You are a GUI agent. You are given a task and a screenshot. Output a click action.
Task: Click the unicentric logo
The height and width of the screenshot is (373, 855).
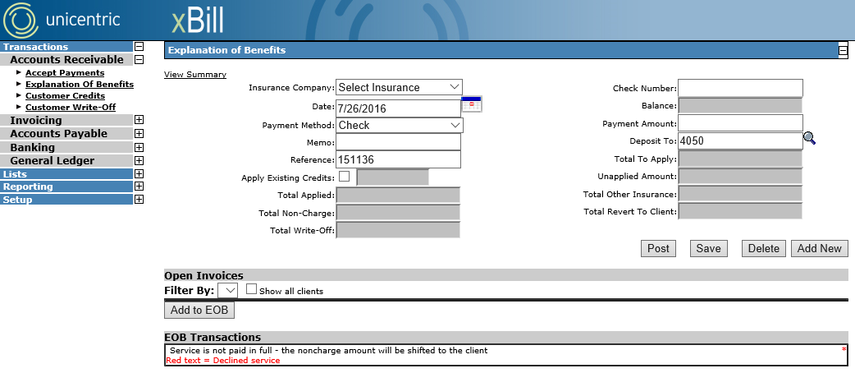click(x=61, y=20)
